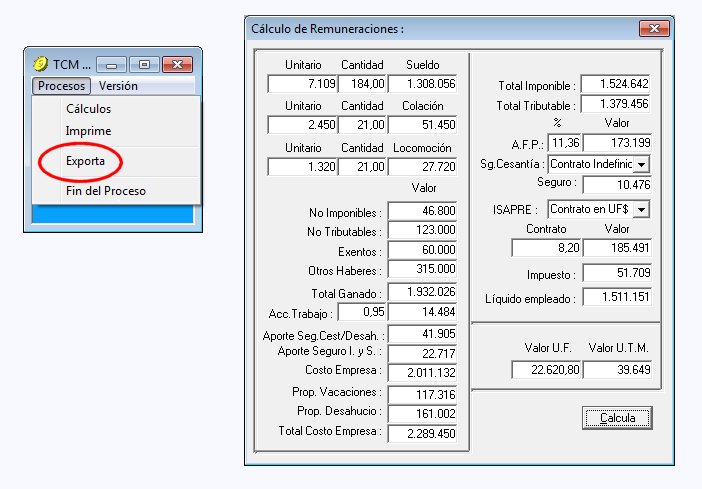Click the 'Total Ganado :' label
The width and height of the screenshot is (702, 489).
[346, 294]
